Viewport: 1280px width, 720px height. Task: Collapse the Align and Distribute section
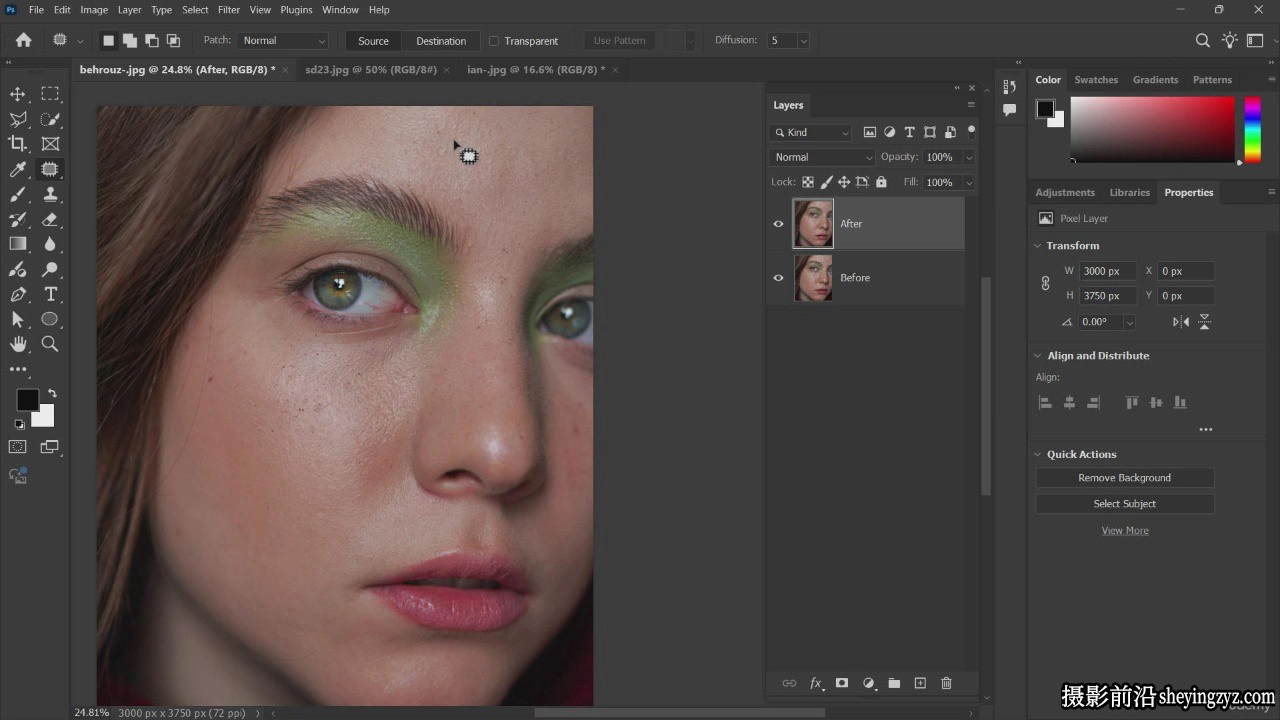1037,356
